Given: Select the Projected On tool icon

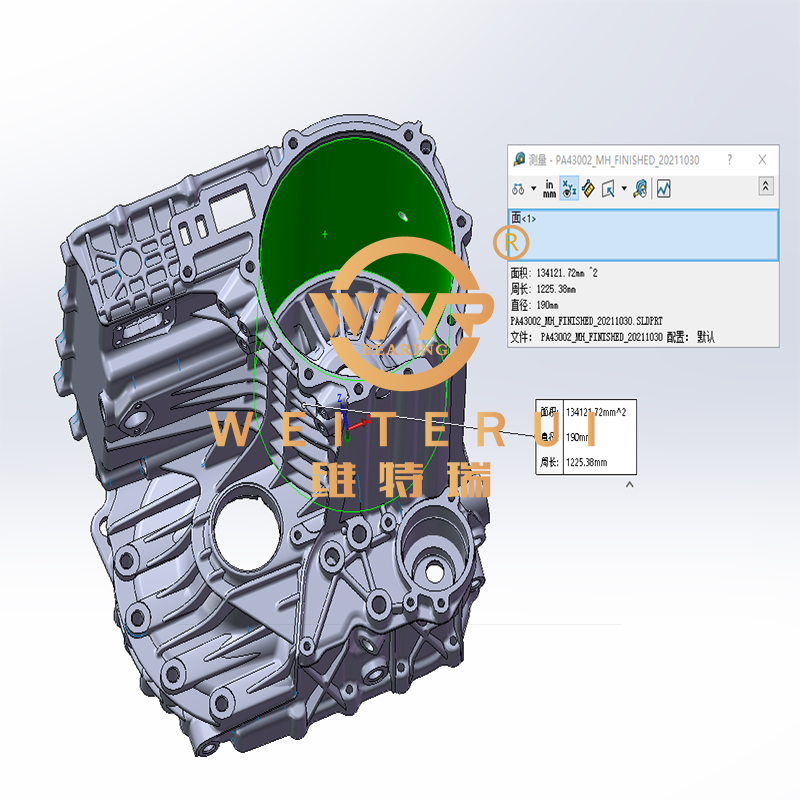Looking at the screenshot, I should [607, 188].
